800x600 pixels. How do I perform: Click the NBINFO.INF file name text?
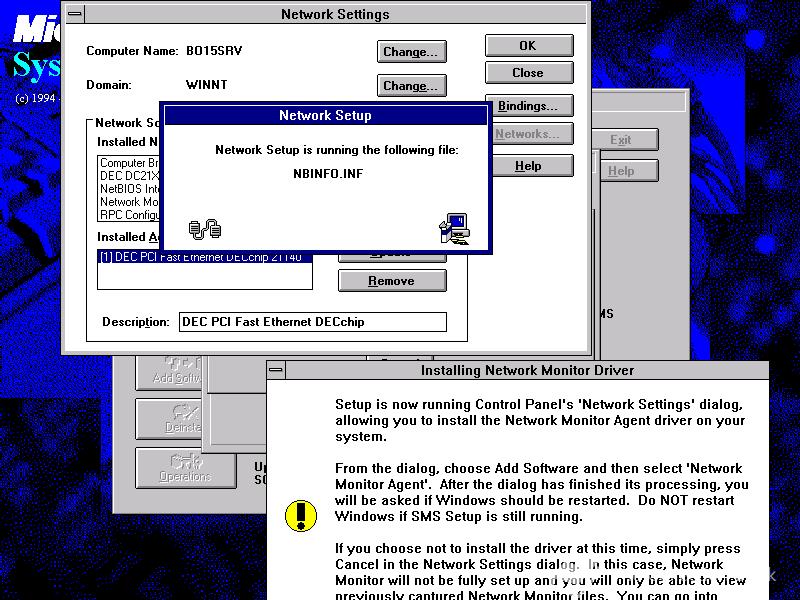coord(328,173)
